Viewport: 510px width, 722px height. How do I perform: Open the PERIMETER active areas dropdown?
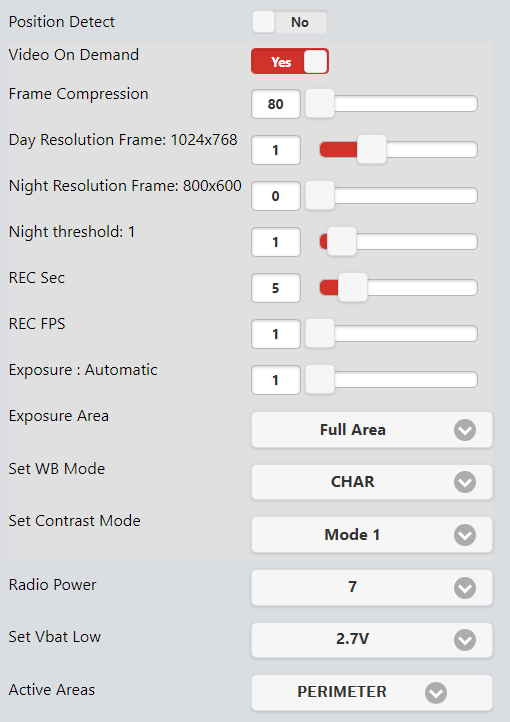point(372,693)
